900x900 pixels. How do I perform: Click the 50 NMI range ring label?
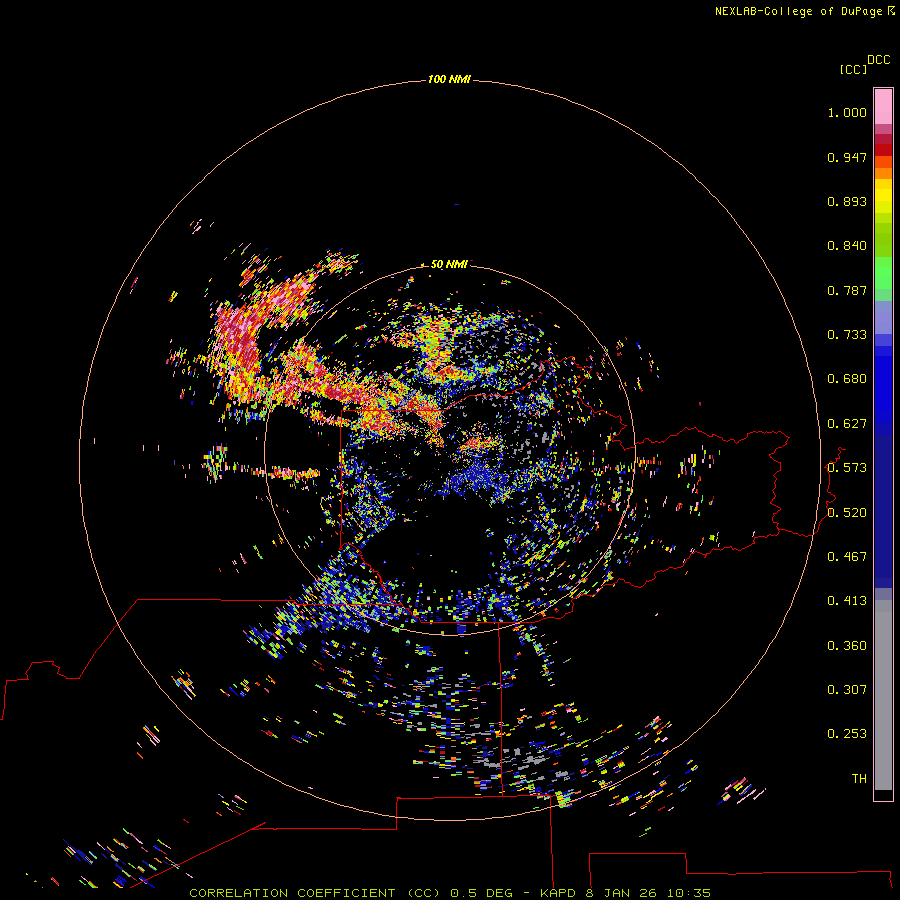449,264
